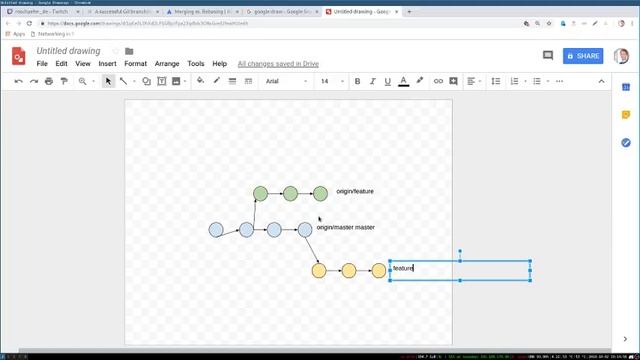Open the Insert menu

click(x=107, y=64)
